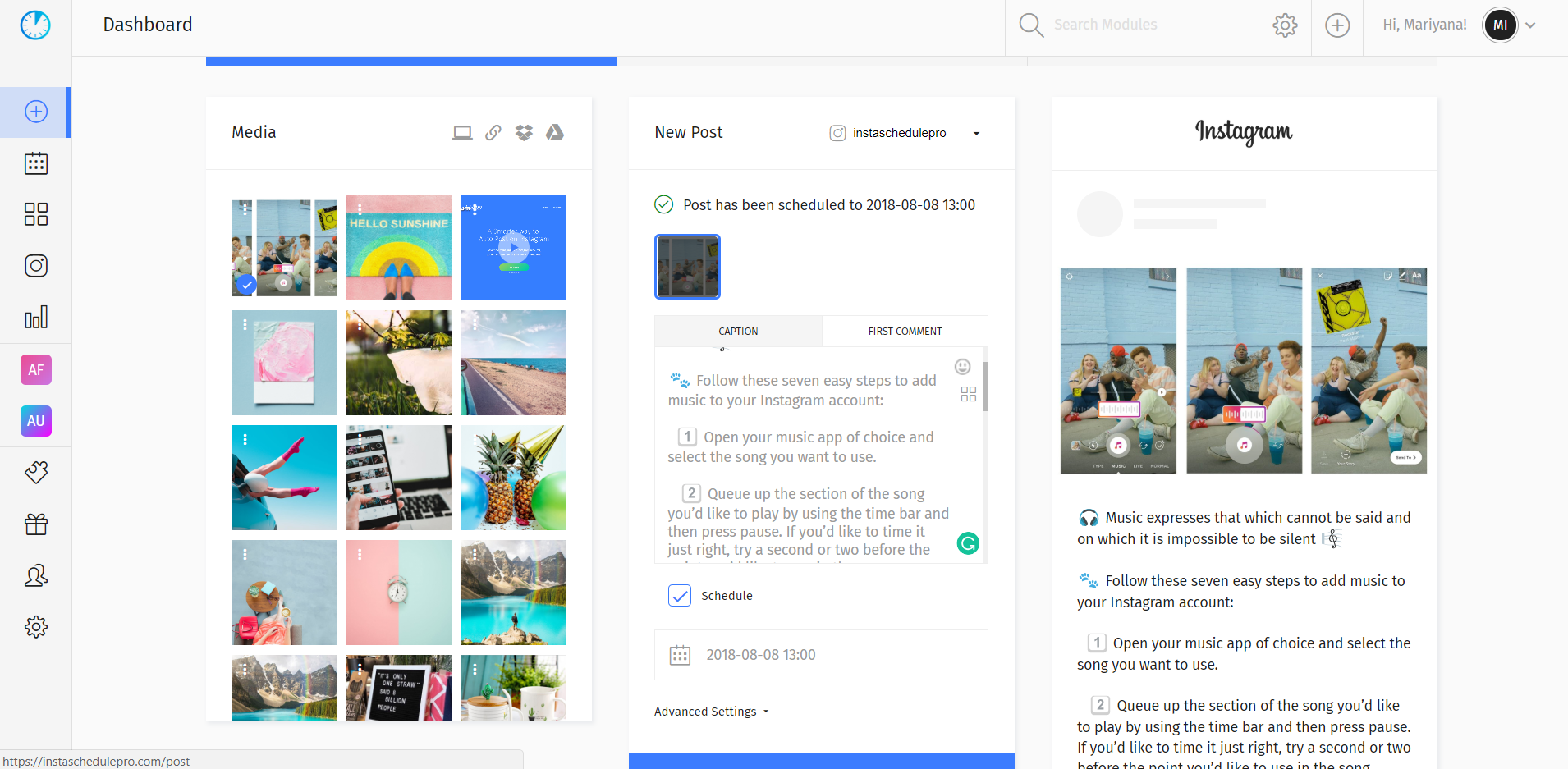Screen dimensions: 1568x769
Task: Open the Grammarly checker in the caption editor
Action: click(x=968, y=543)
